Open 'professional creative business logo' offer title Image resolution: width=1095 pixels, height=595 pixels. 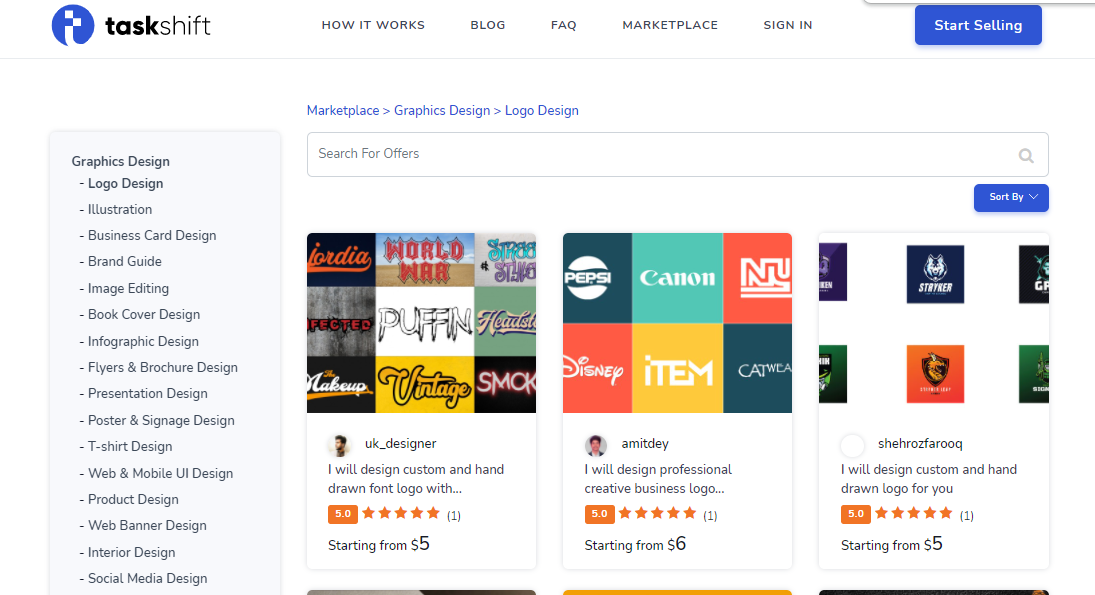click(658, 479)
